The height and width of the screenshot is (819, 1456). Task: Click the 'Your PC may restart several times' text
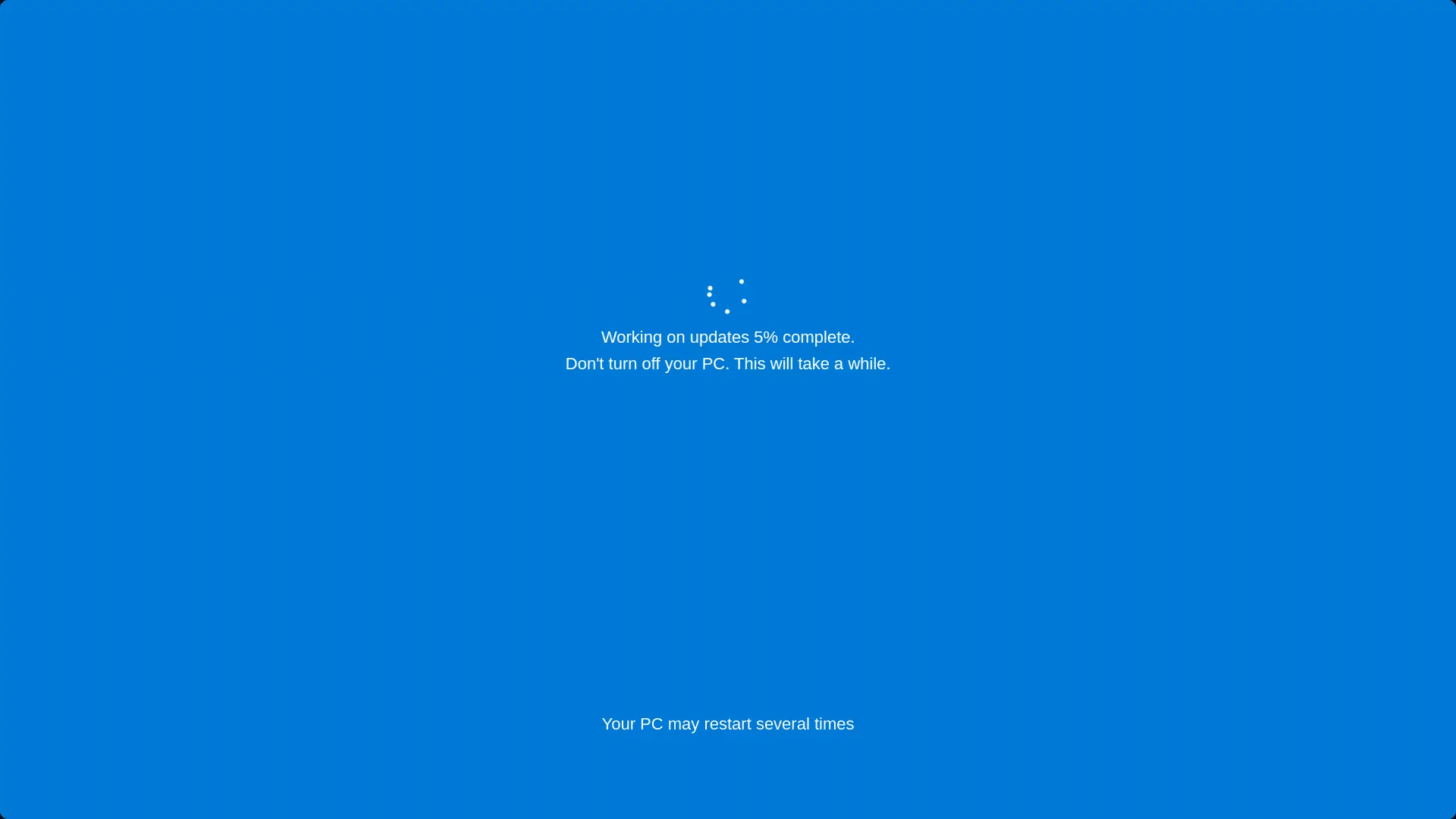(728, 724)
